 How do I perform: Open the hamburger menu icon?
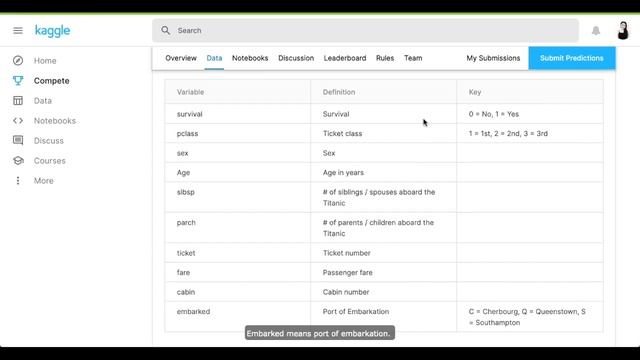[18, 31]
